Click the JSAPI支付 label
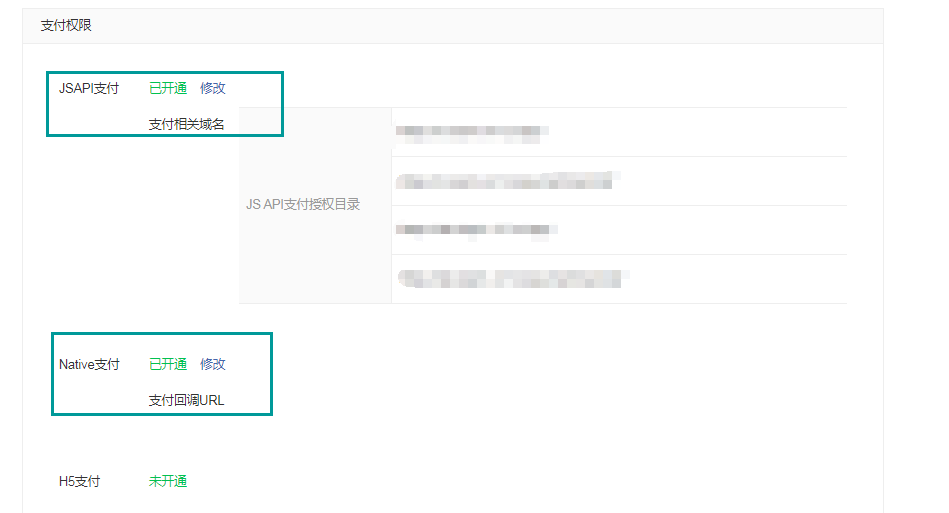This screenshot has width=949, height=513. point(89,88)
